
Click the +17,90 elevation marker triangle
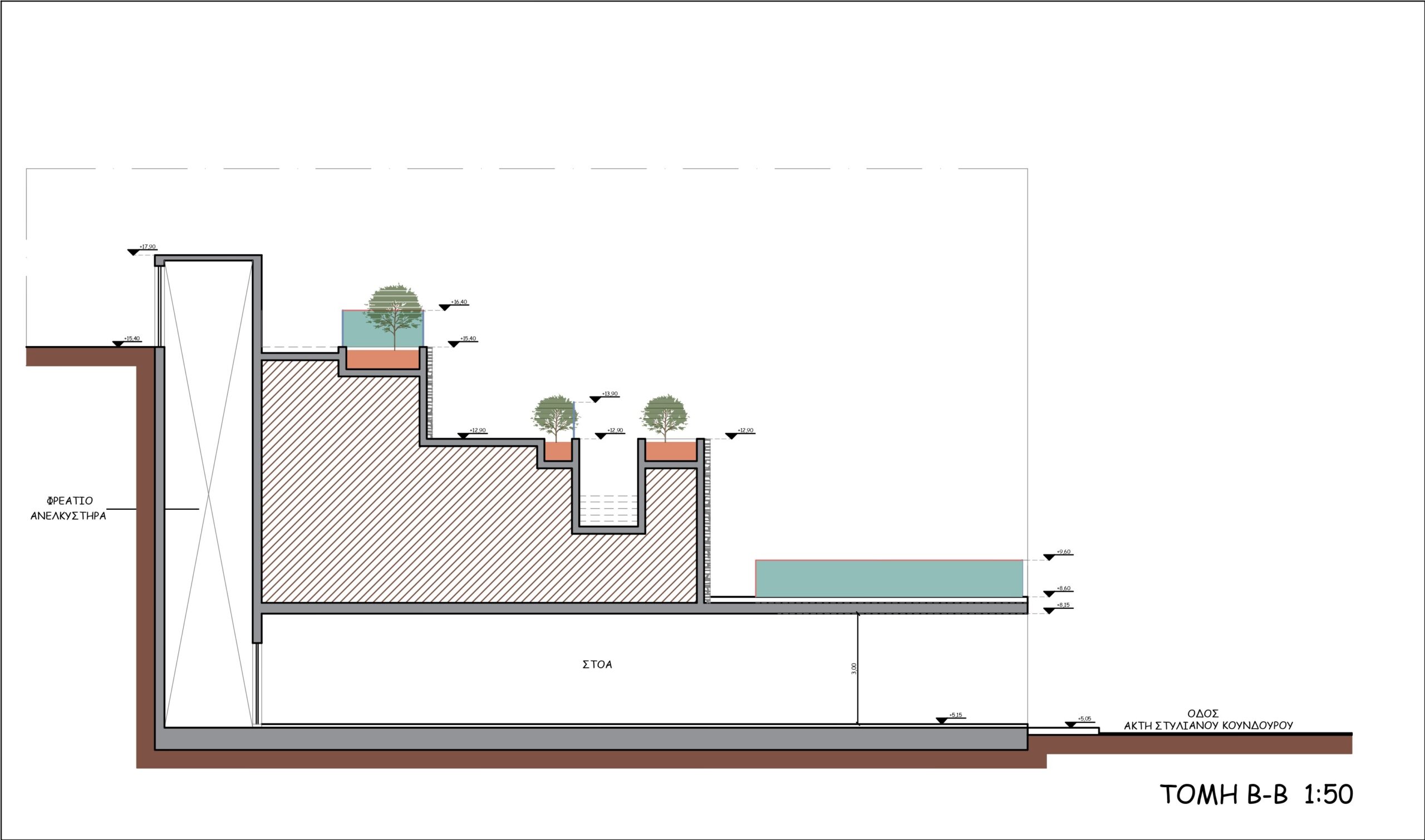134,252
